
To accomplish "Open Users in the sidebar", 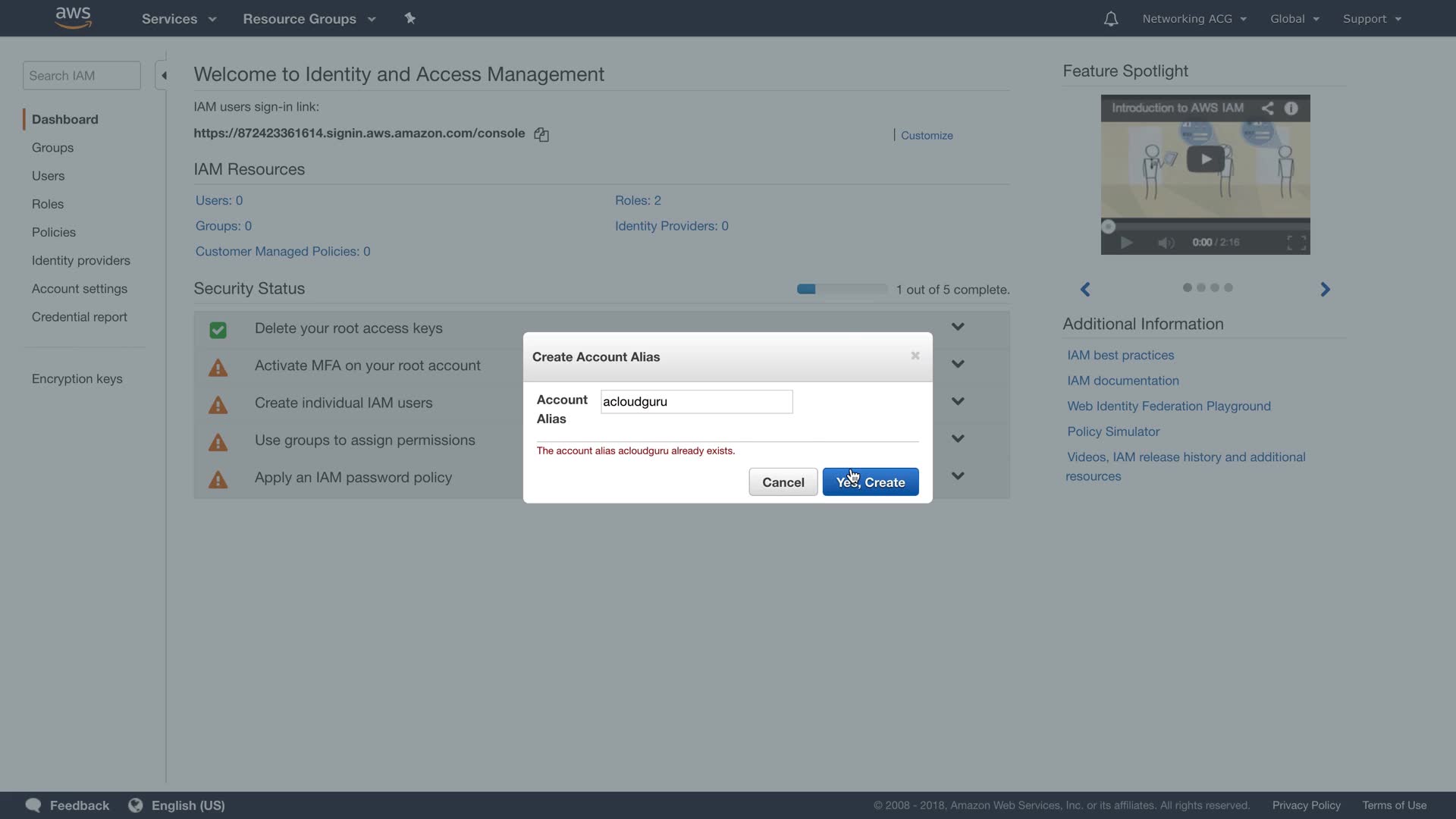I will (x=48, y=176).
